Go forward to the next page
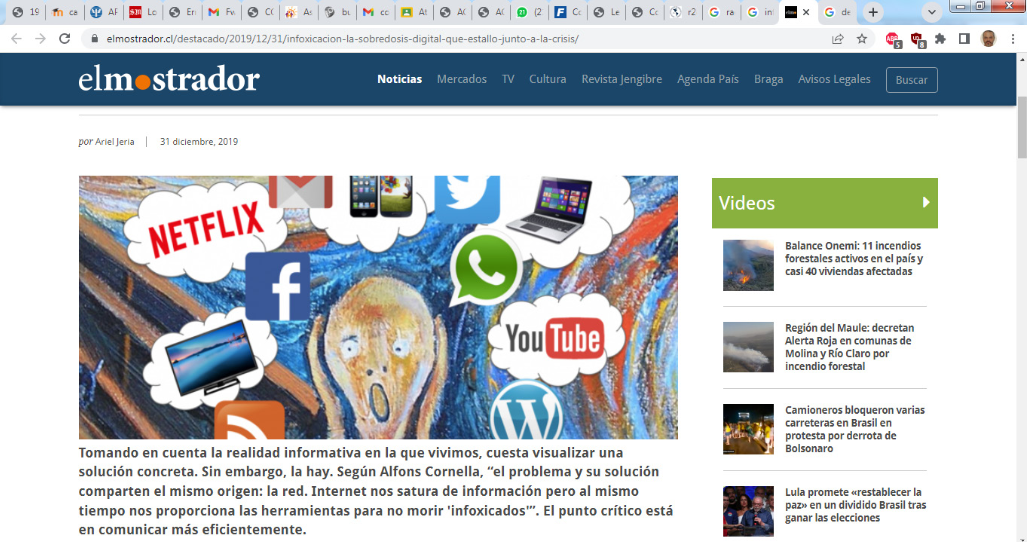 point(41,39)
